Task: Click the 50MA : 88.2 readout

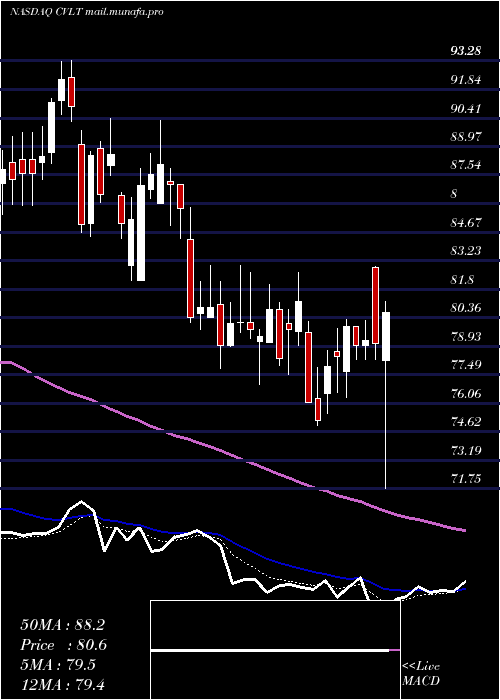Action: 62,625
